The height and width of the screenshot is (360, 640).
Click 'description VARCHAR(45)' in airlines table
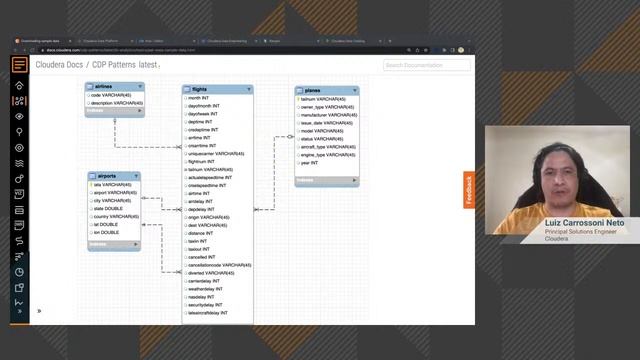117,103
